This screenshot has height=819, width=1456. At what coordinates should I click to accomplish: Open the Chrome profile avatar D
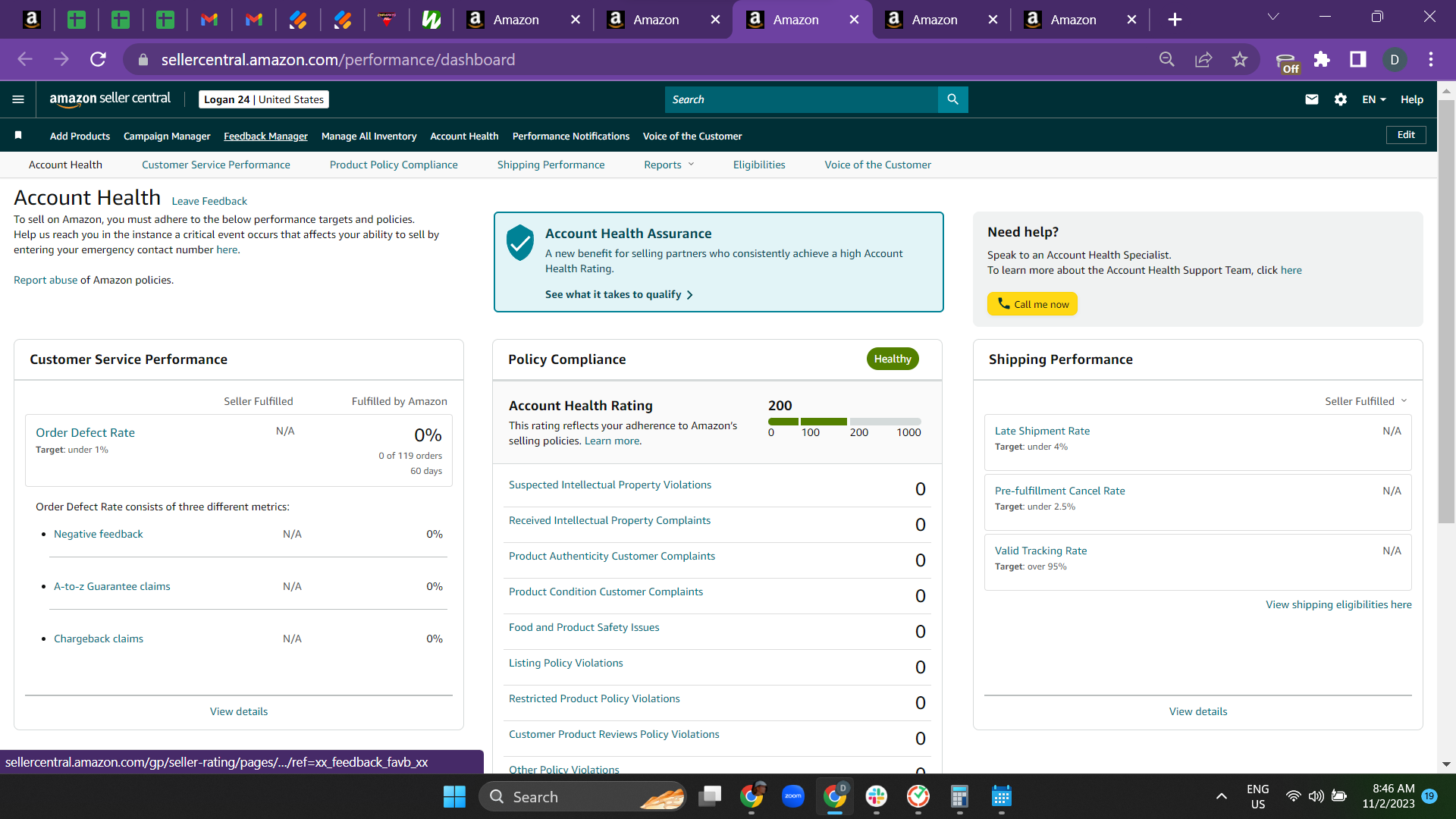1395,59
